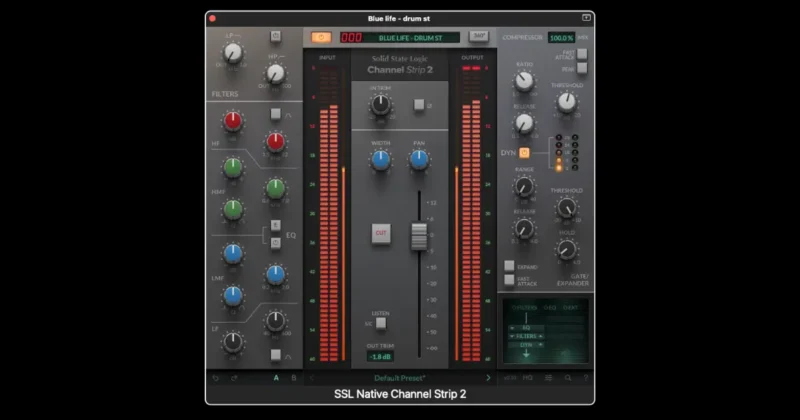
Task: Toggle the HF bell shape button
Action: [276, 114]
